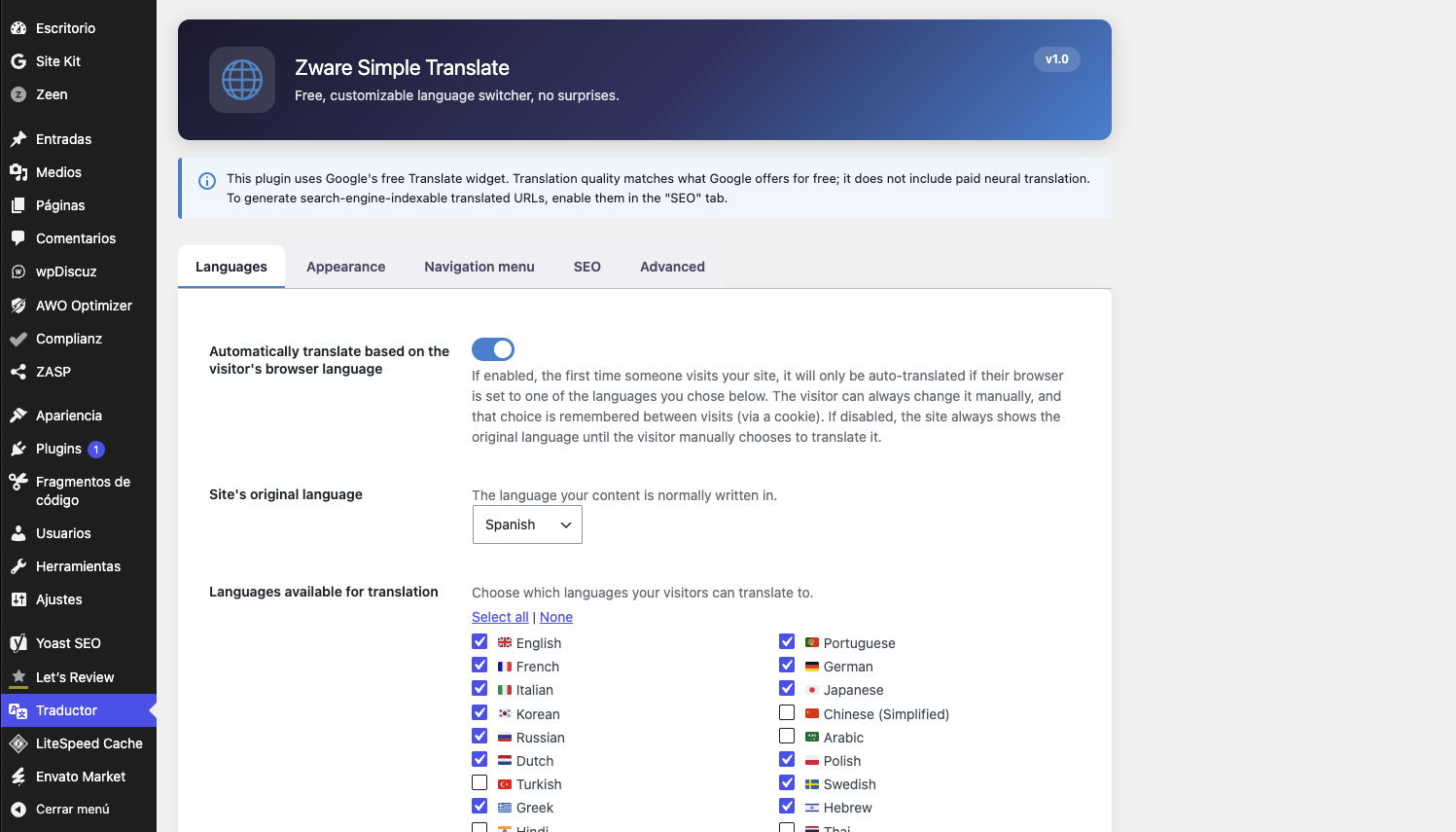Open the Escritorio dashboard icon

point(18,28)
